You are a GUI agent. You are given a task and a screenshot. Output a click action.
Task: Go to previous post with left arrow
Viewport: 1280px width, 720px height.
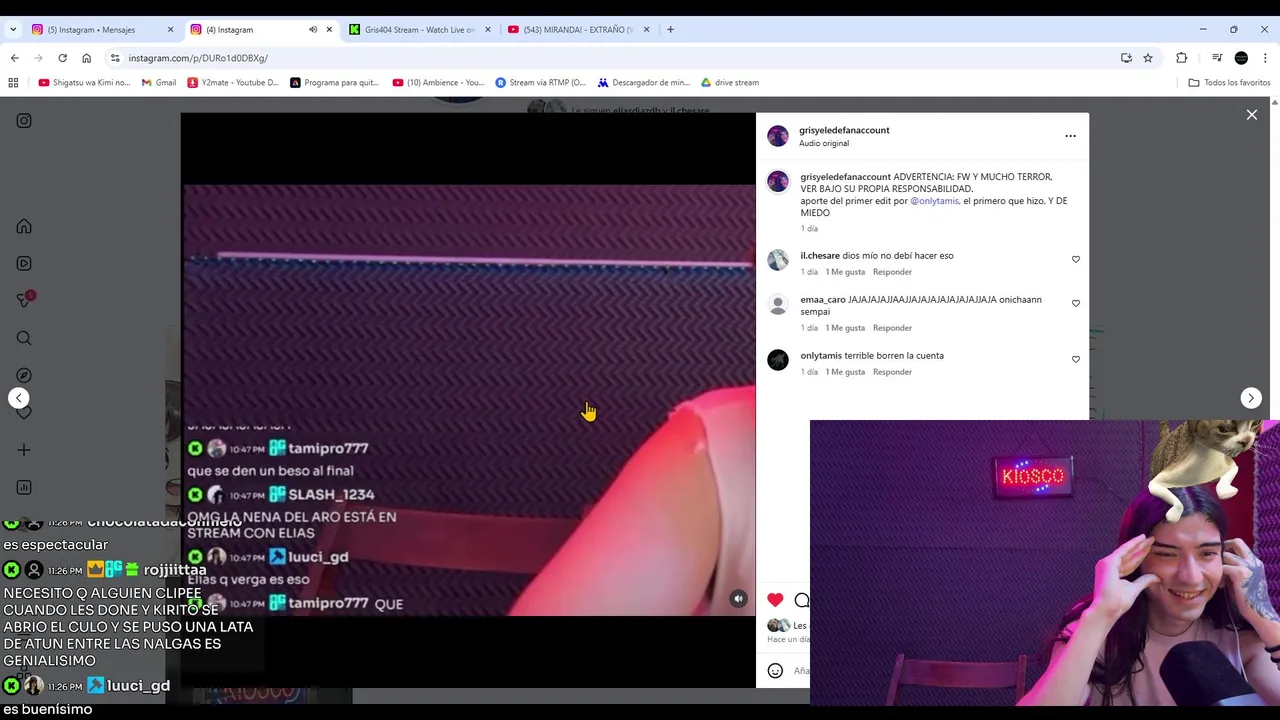tap(19, 398)
